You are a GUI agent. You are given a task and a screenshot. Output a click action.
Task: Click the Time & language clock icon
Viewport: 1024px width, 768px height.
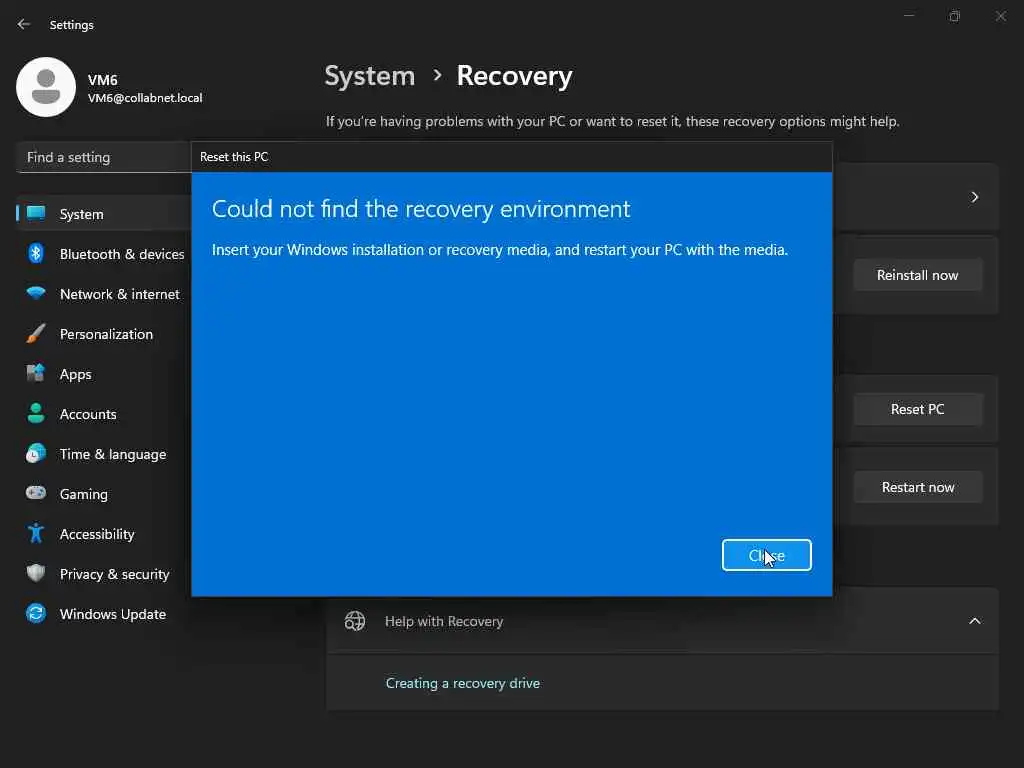pos(36,453)
